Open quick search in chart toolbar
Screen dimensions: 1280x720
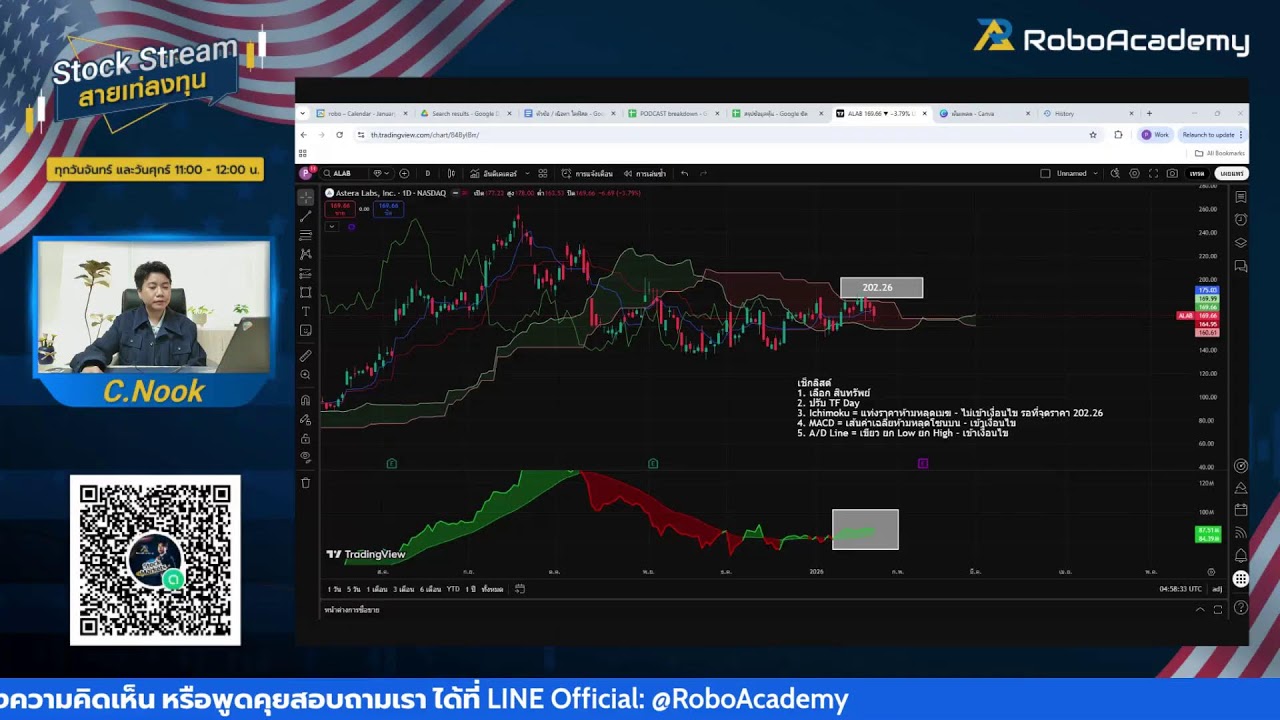(x=1117, y=174)
